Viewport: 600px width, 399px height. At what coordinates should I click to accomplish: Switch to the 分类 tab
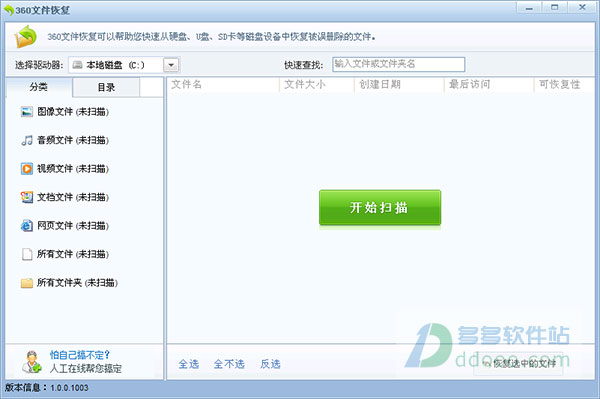pos(39,87)
